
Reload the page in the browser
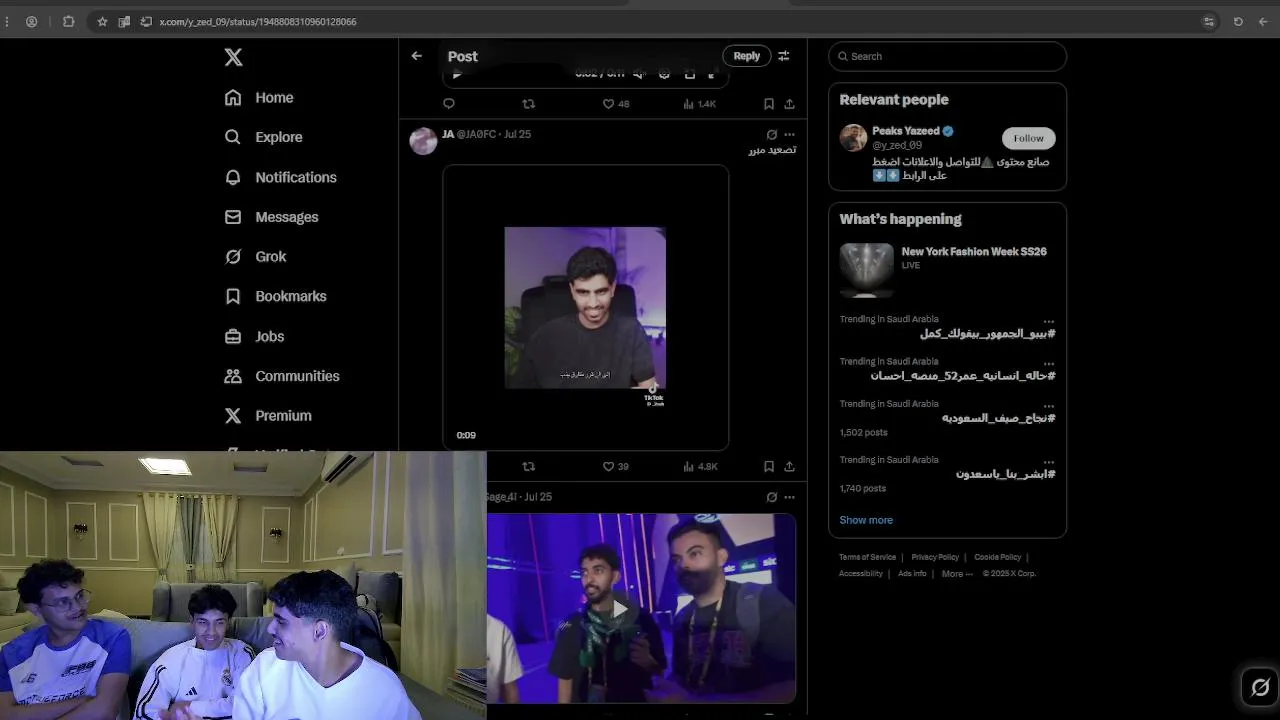point(1238,21)
